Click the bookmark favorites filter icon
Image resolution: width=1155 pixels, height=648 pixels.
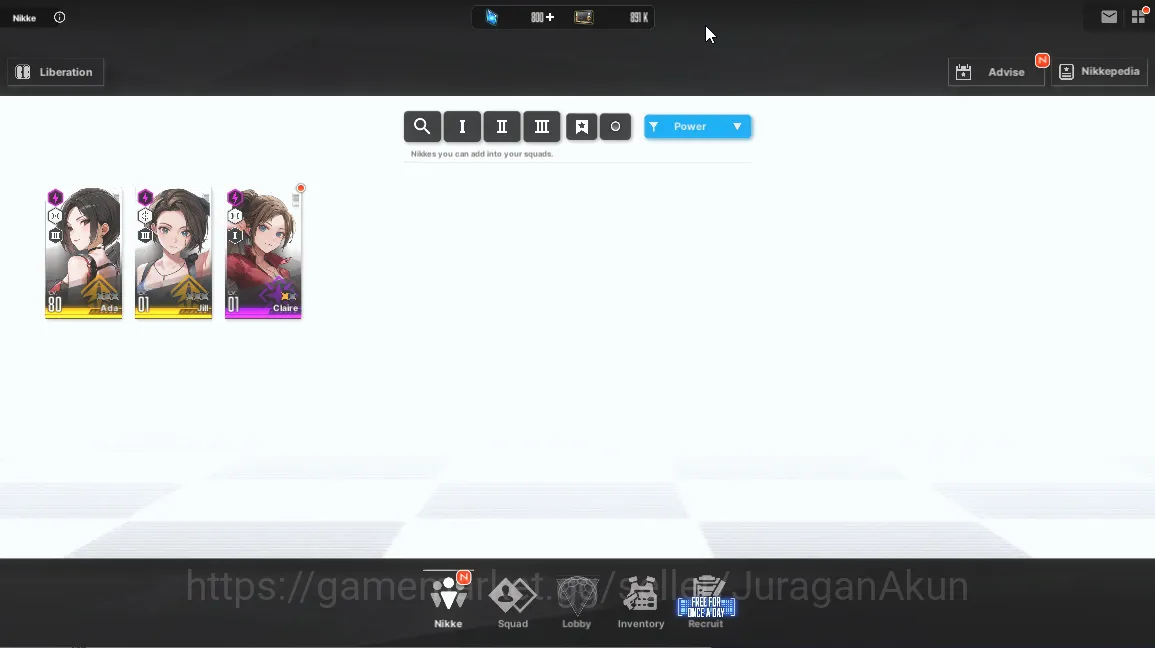tap(581, 127)
